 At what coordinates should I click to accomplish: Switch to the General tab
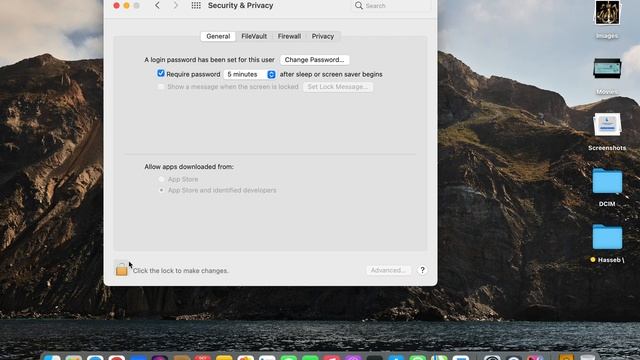point(218,36)
